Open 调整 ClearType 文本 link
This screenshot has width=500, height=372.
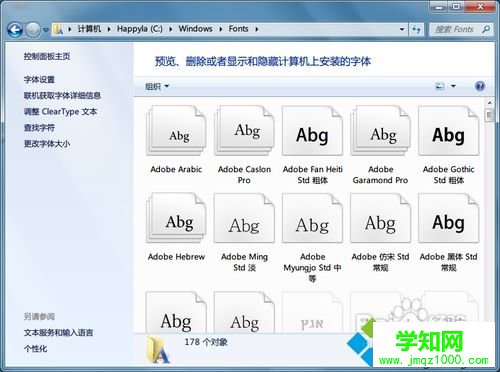[60, 112]
